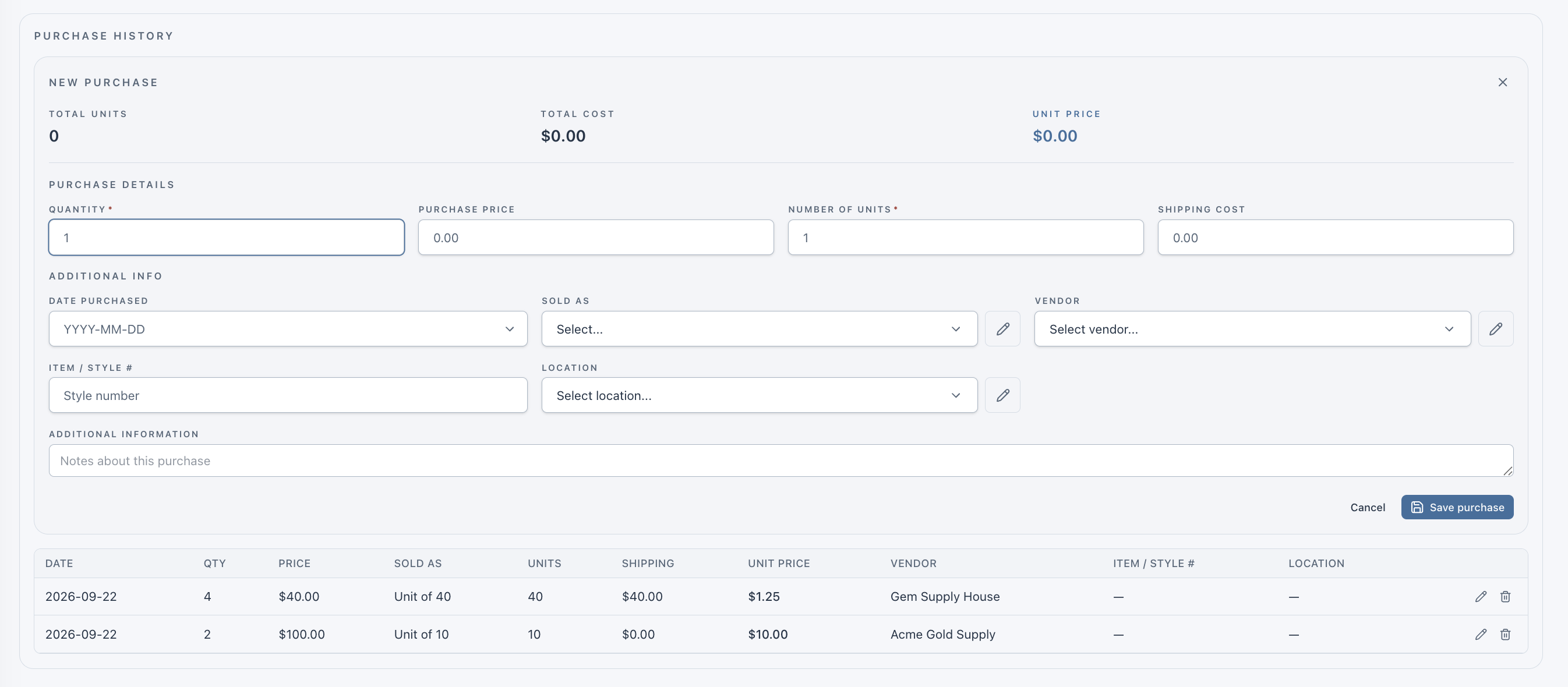Edit the Gem Supply House purchase row

[x=1481, y=596]
